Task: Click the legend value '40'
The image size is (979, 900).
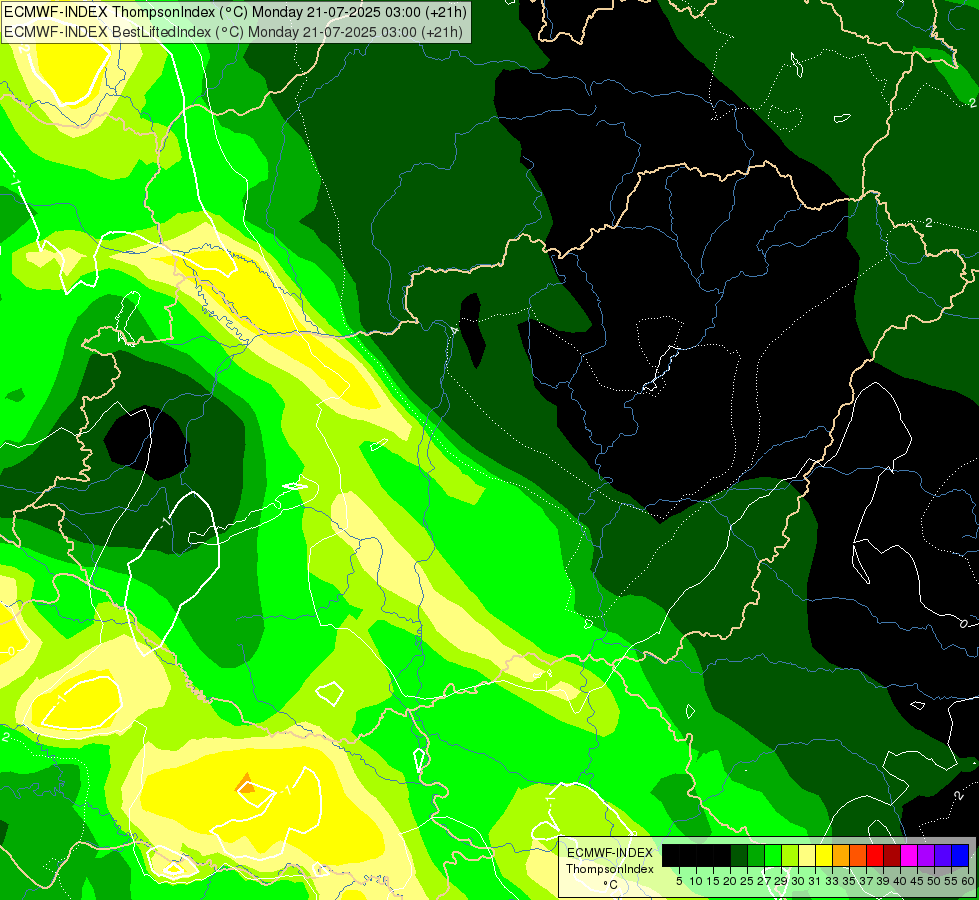Action: click(x=900, y=881)
